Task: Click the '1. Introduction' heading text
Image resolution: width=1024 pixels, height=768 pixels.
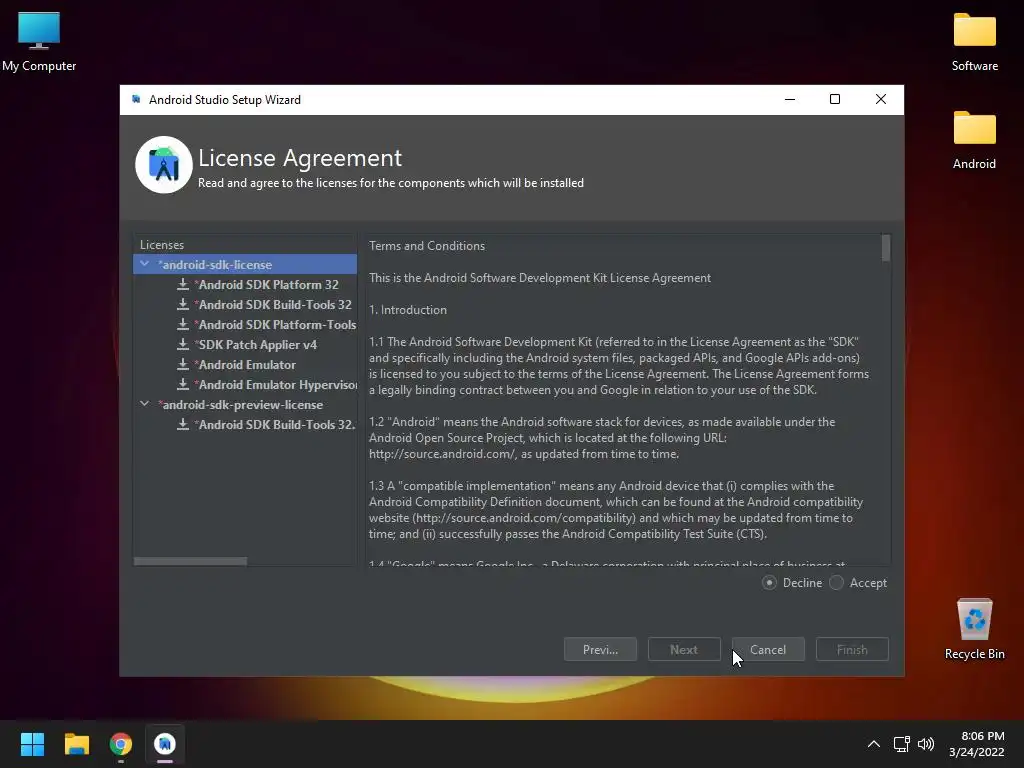Action: tap(408, 310)
